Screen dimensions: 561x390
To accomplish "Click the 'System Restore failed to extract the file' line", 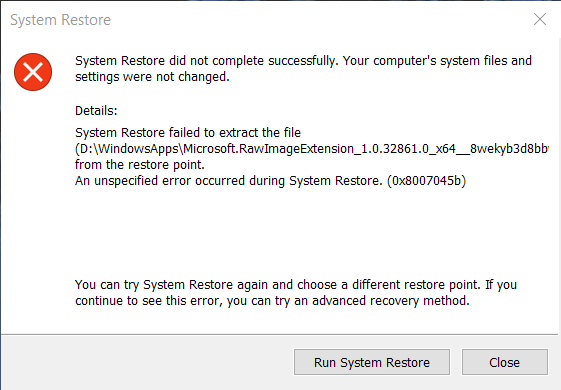I will pos(188,133).
